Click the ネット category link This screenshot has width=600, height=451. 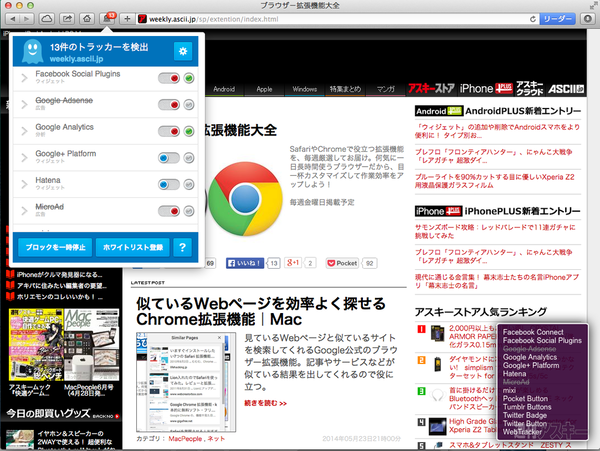[216, 439]
